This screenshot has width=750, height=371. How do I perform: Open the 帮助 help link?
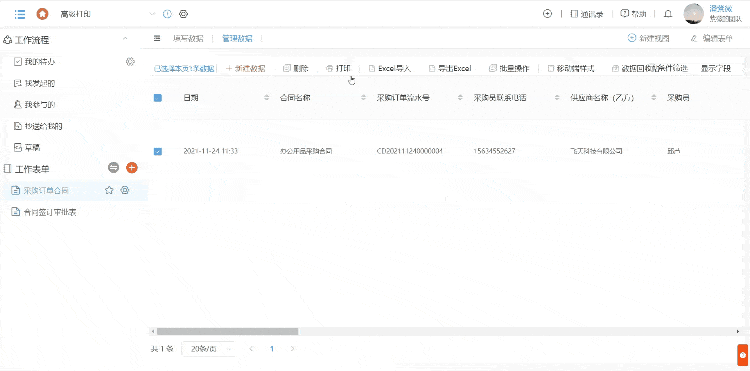click(633, 14)
